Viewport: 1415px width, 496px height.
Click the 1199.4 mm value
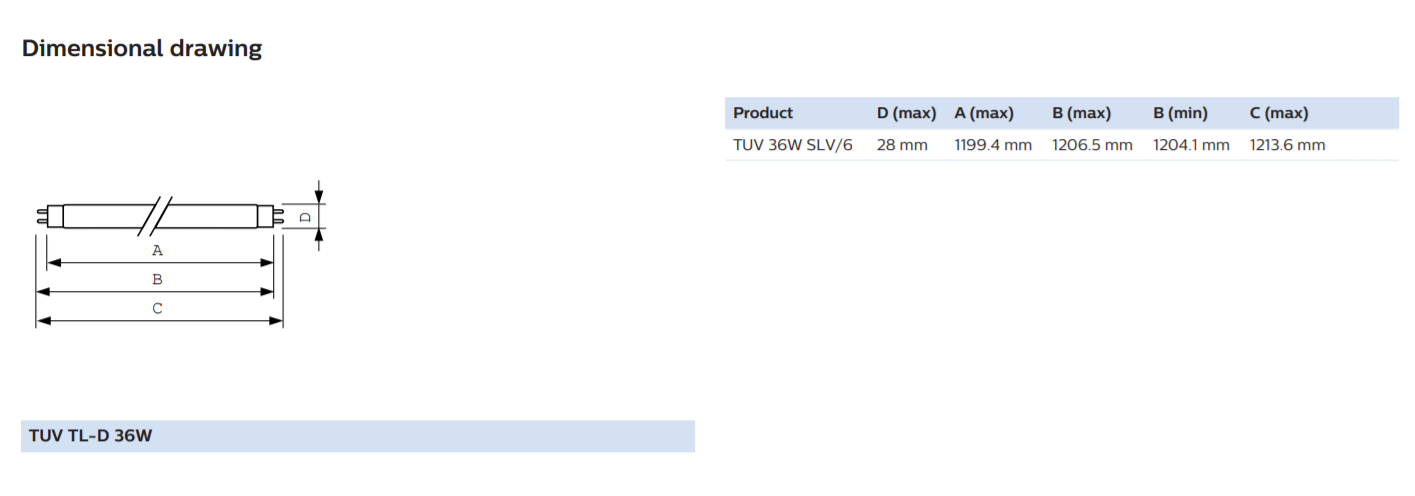(x=993, y=145)
